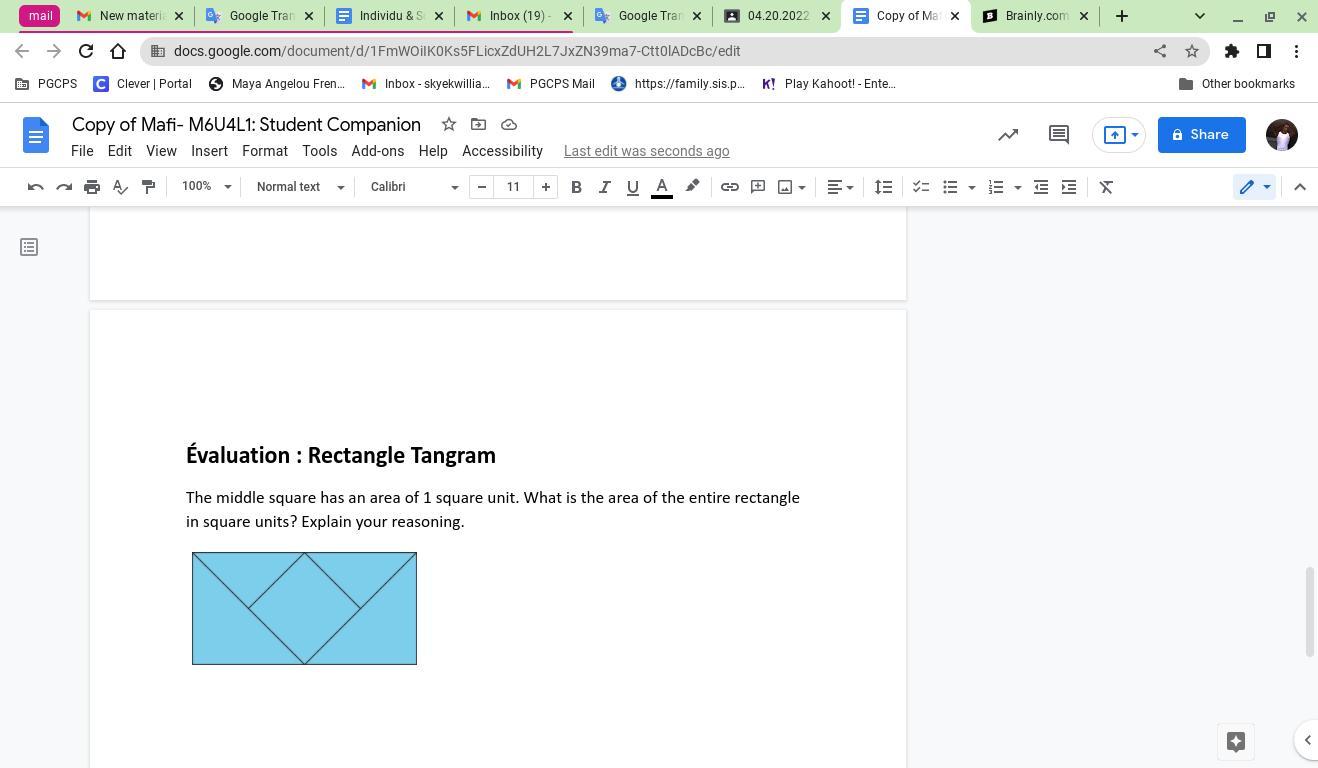
Task: Toggle bold formatting
Action: point(576,187)
